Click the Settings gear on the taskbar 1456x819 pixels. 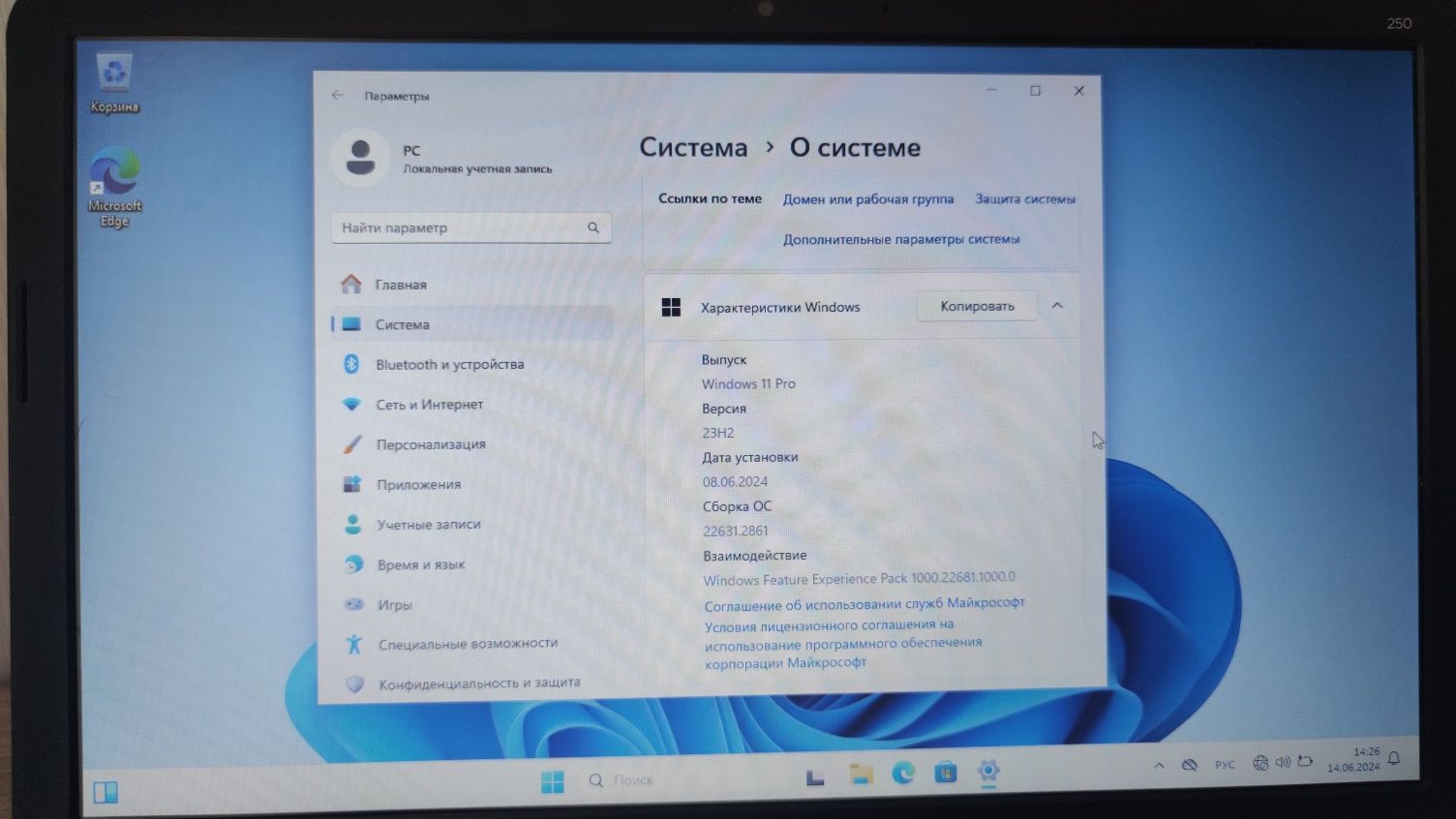(x=988, y=771)
